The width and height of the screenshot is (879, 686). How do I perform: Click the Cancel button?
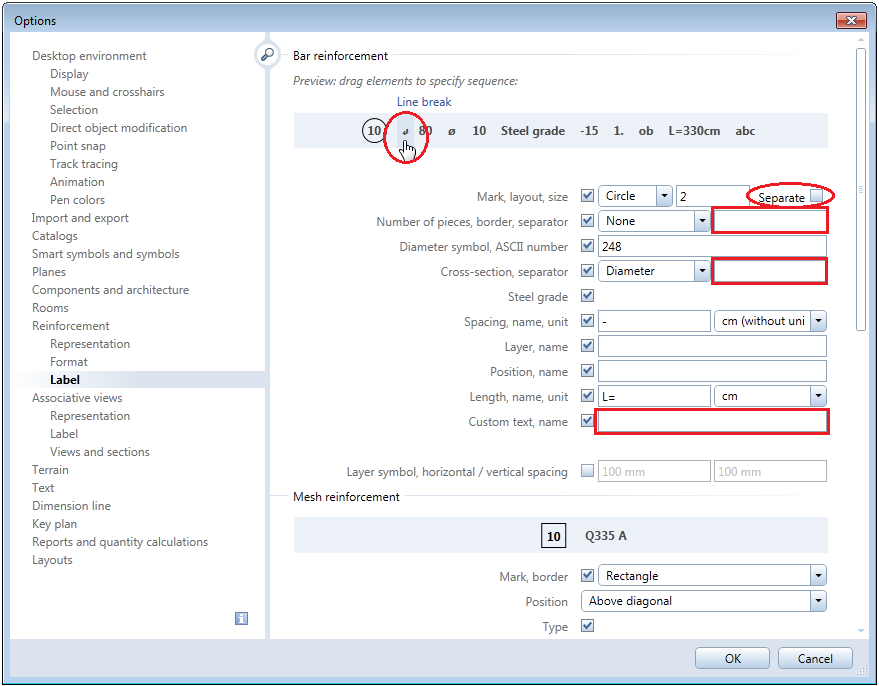tap(815, 659)
